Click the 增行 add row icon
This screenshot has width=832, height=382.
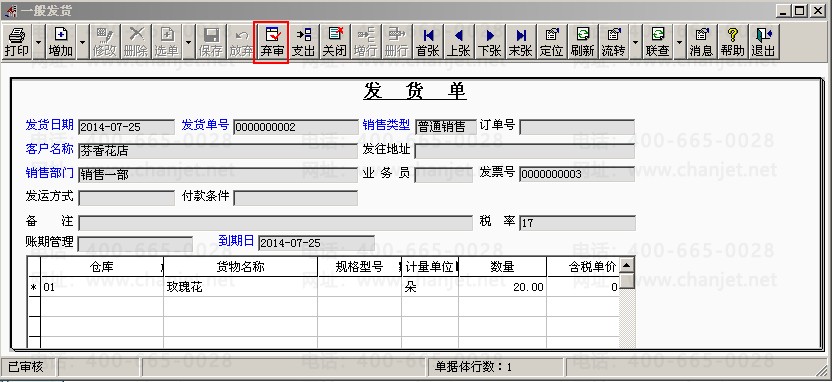point(366,41)
